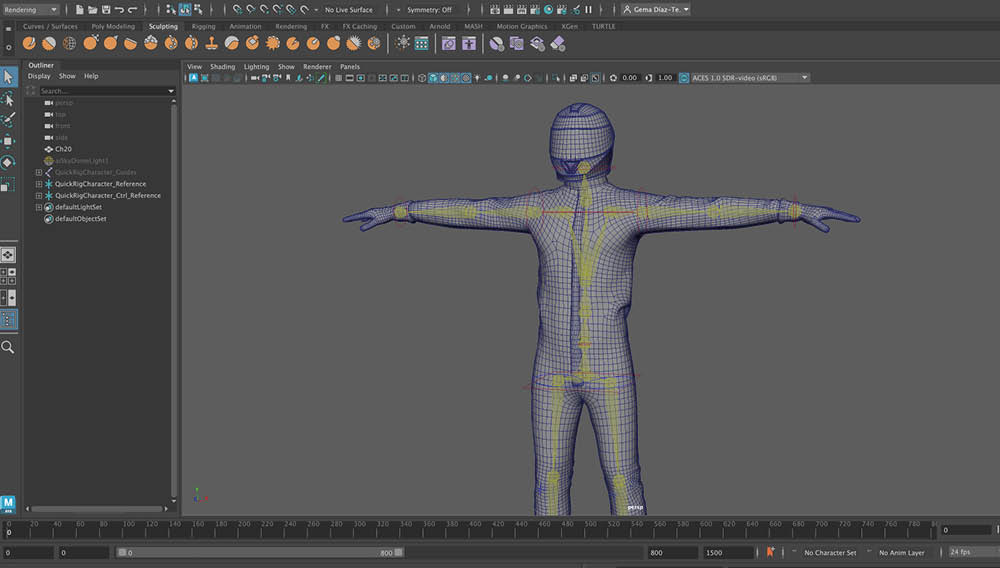Pick the first sculpt brush on shelf

29,43
